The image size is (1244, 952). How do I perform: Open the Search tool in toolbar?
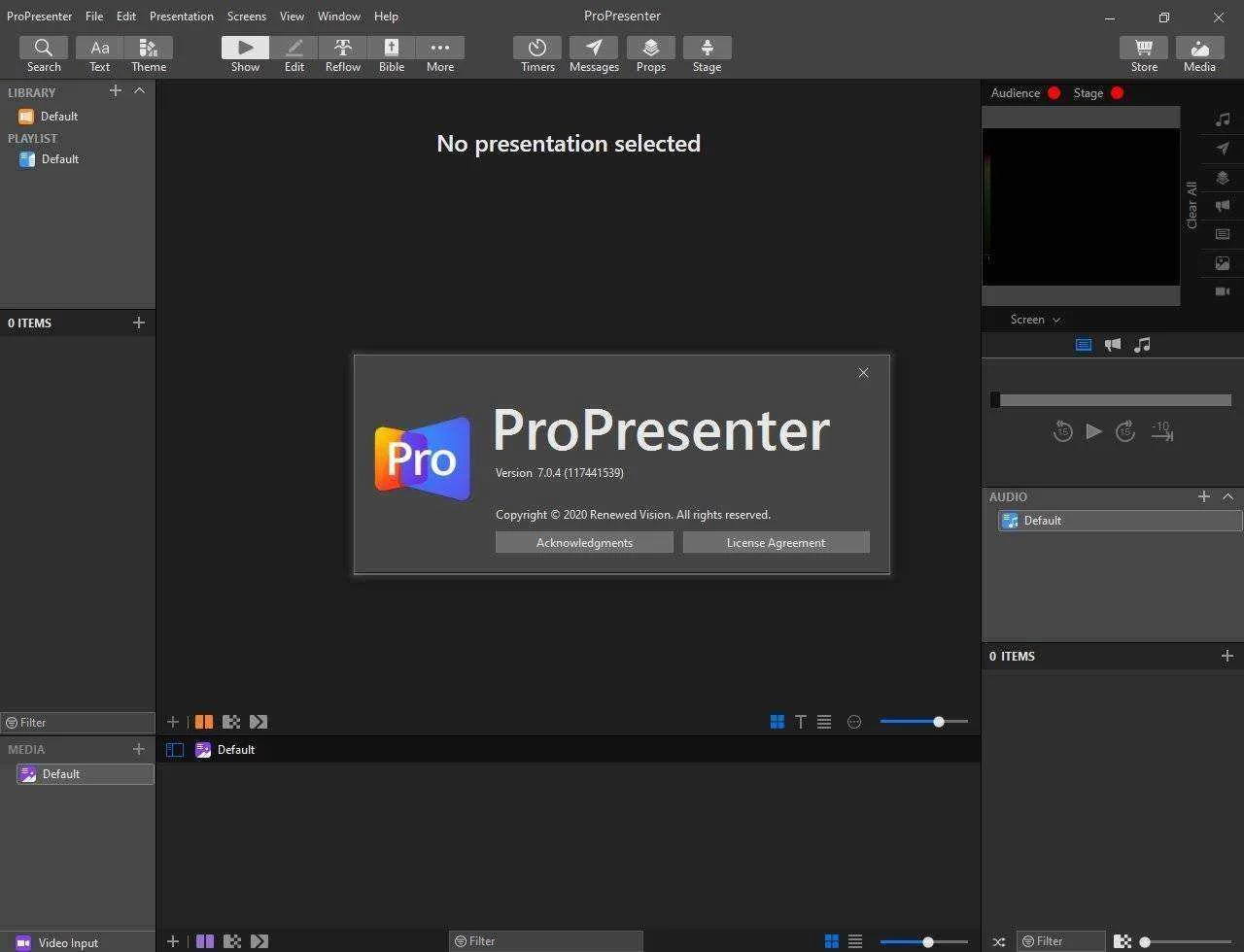pos(44,54)
